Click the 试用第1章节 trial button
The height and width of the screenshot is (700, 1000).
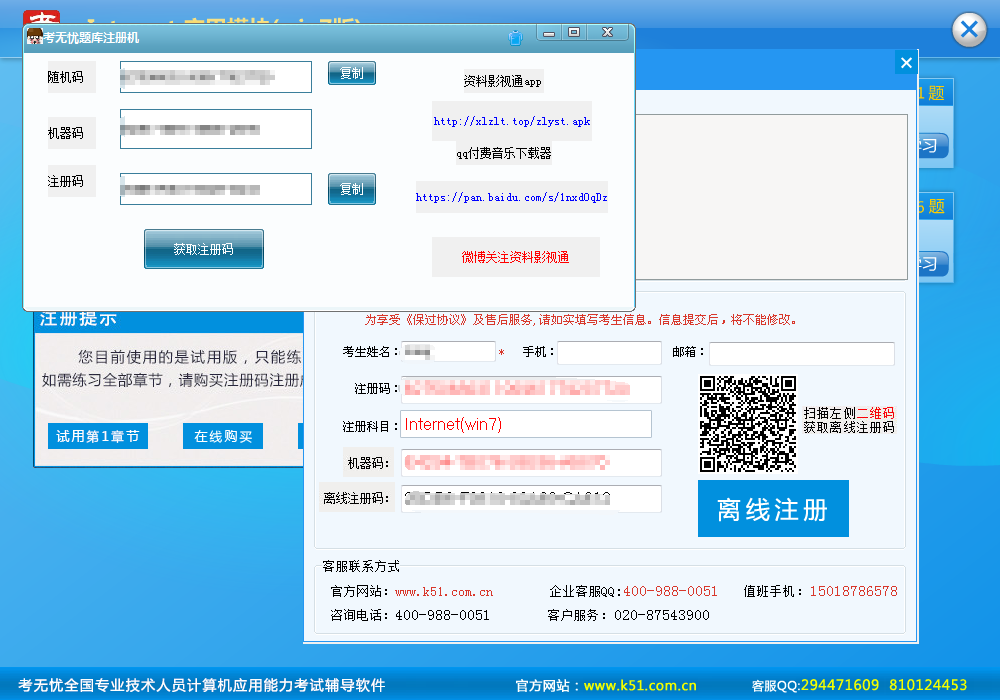click(x=97, y=436)
